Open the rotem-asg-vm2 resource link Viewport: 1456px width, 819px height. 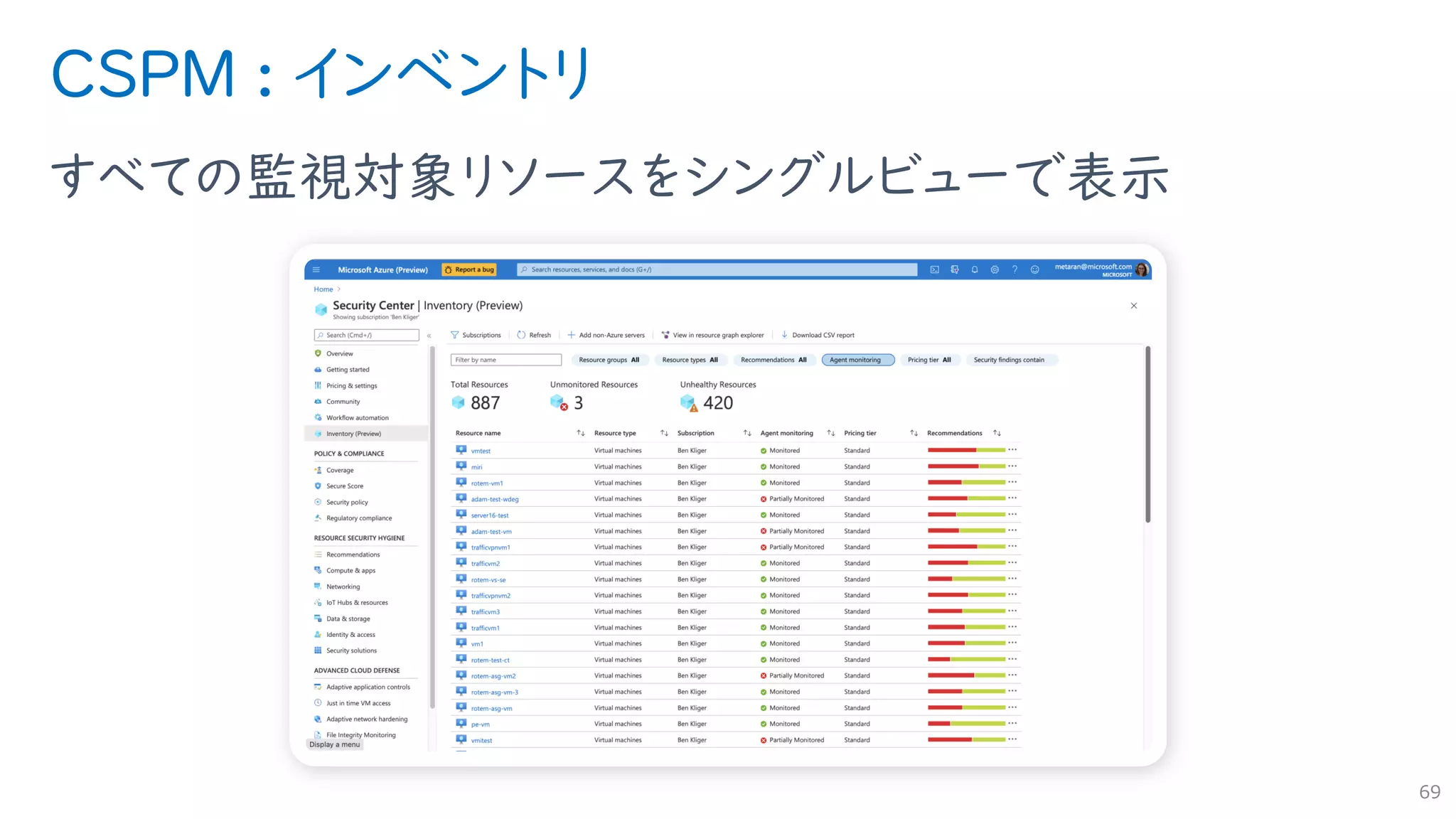(493, 676)
